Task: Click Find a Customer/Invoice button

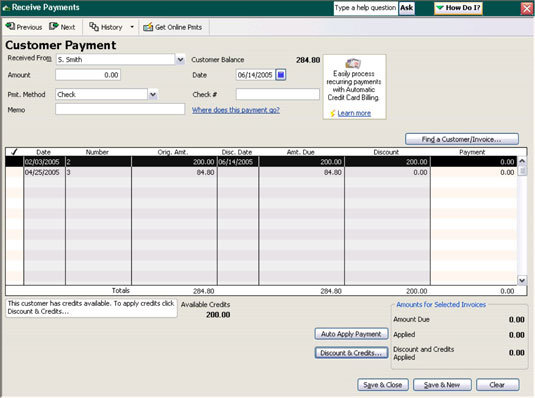Action: [x=462, y=139]
